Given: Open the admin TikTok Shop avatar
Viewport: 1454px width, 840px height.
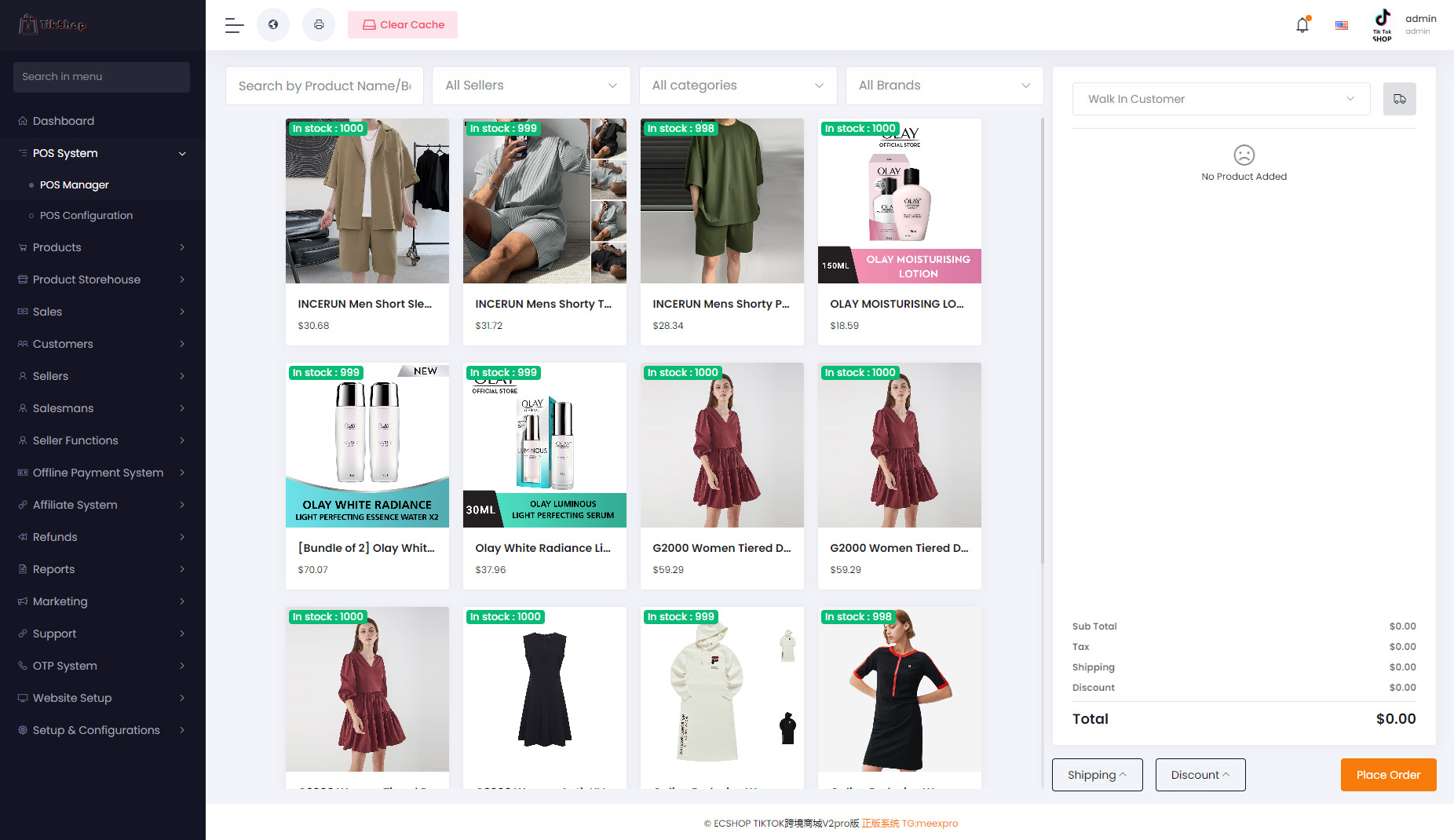Looking at the screenshot, I should pyautogui.click(x=1382, y=25).
